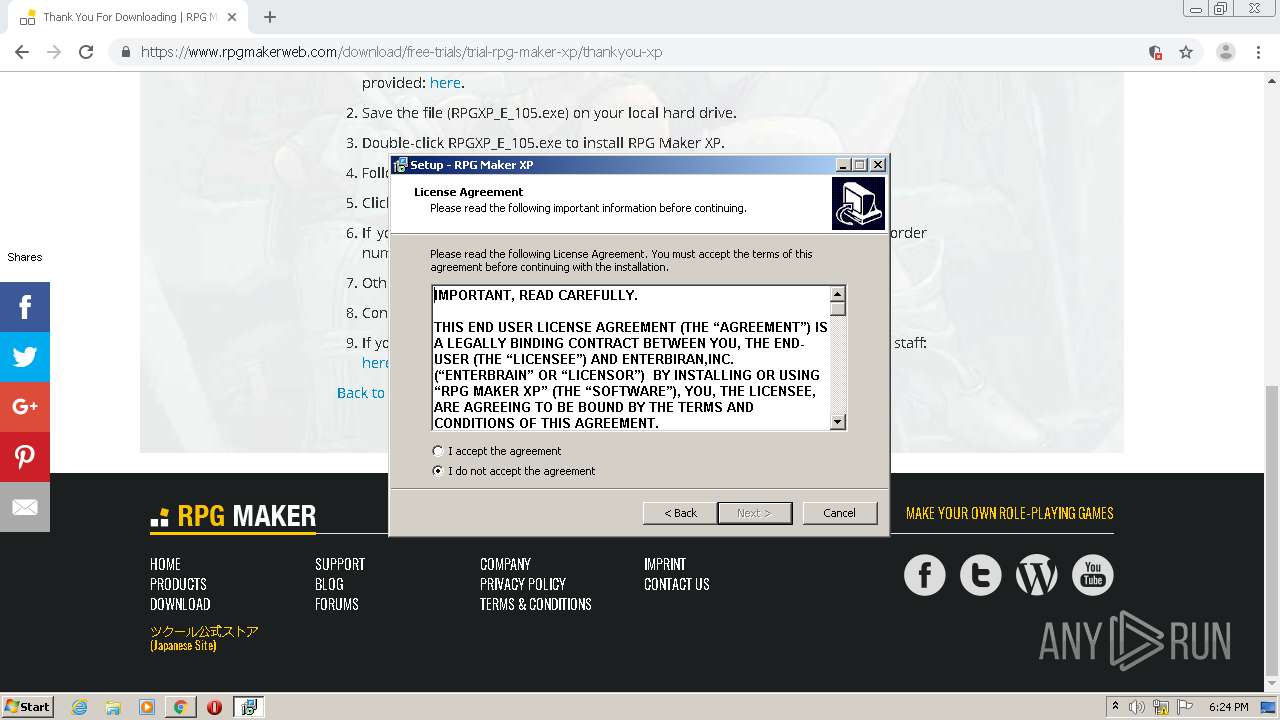The height and width of the screenshot is (720, 1280).
Task: Open Internet Explorer from taskbar
Action: (79, 707)
